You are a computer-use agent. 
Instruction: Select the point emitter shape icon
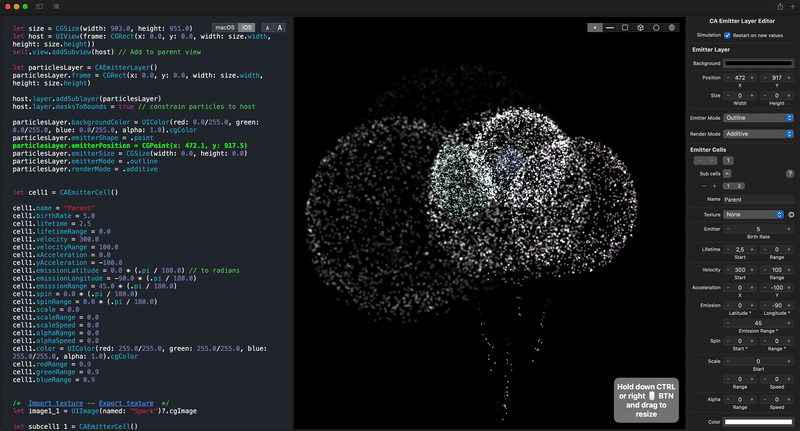[595, 28]
